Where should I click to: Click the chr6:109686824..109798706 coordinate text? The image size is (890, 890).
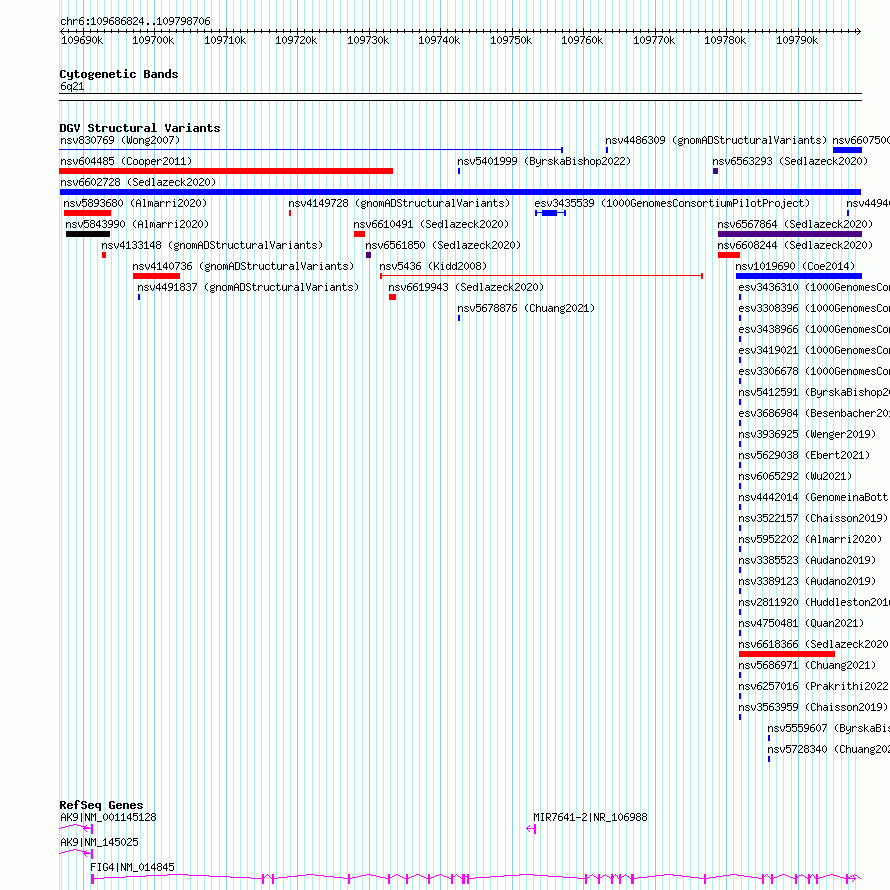[x=135, y=21]
